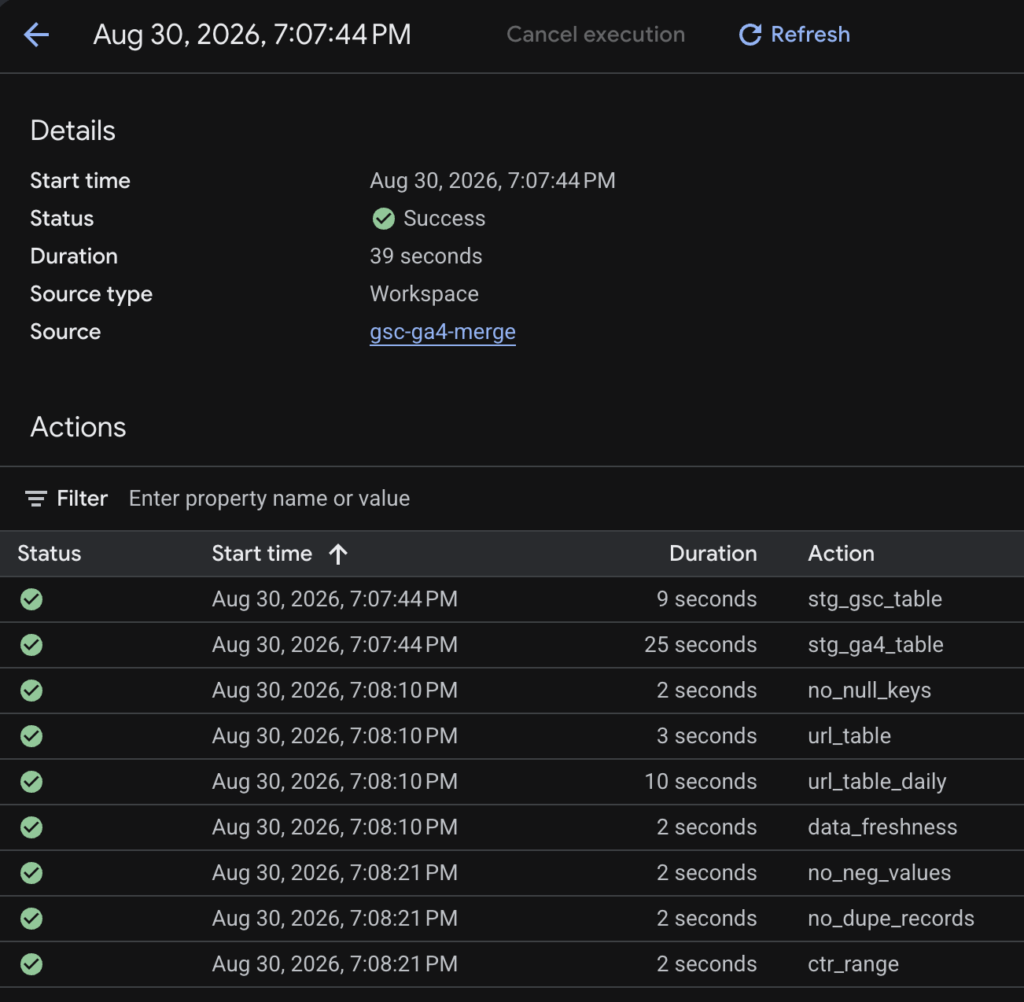The image size is (1024, 1002).
Task: Click the success status icon for no_dupe_records
Action: (31, 918)
